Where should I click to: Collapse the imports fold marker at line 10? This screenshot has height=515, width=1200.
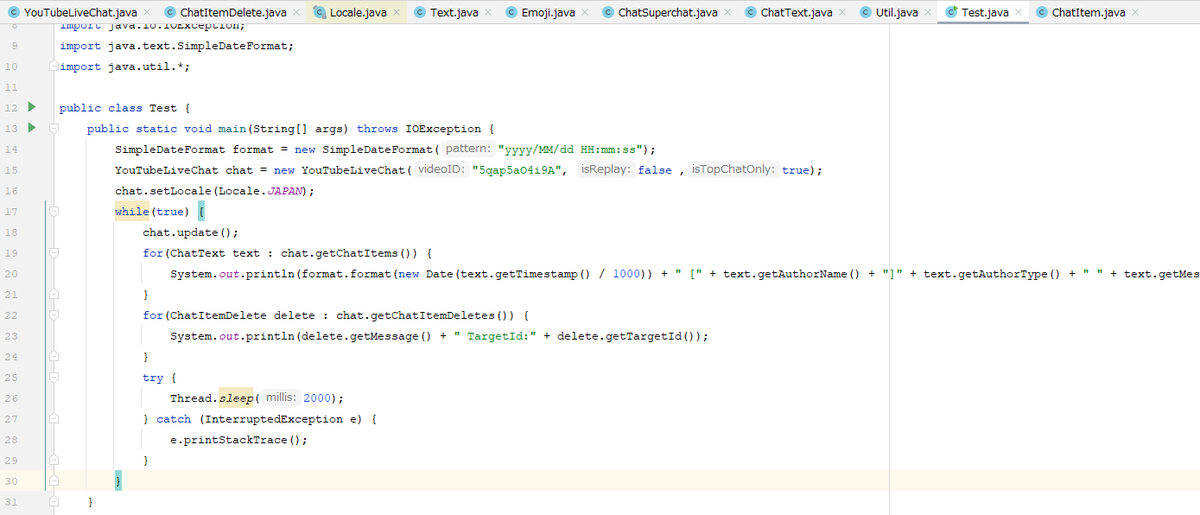[x=53, y=66]
